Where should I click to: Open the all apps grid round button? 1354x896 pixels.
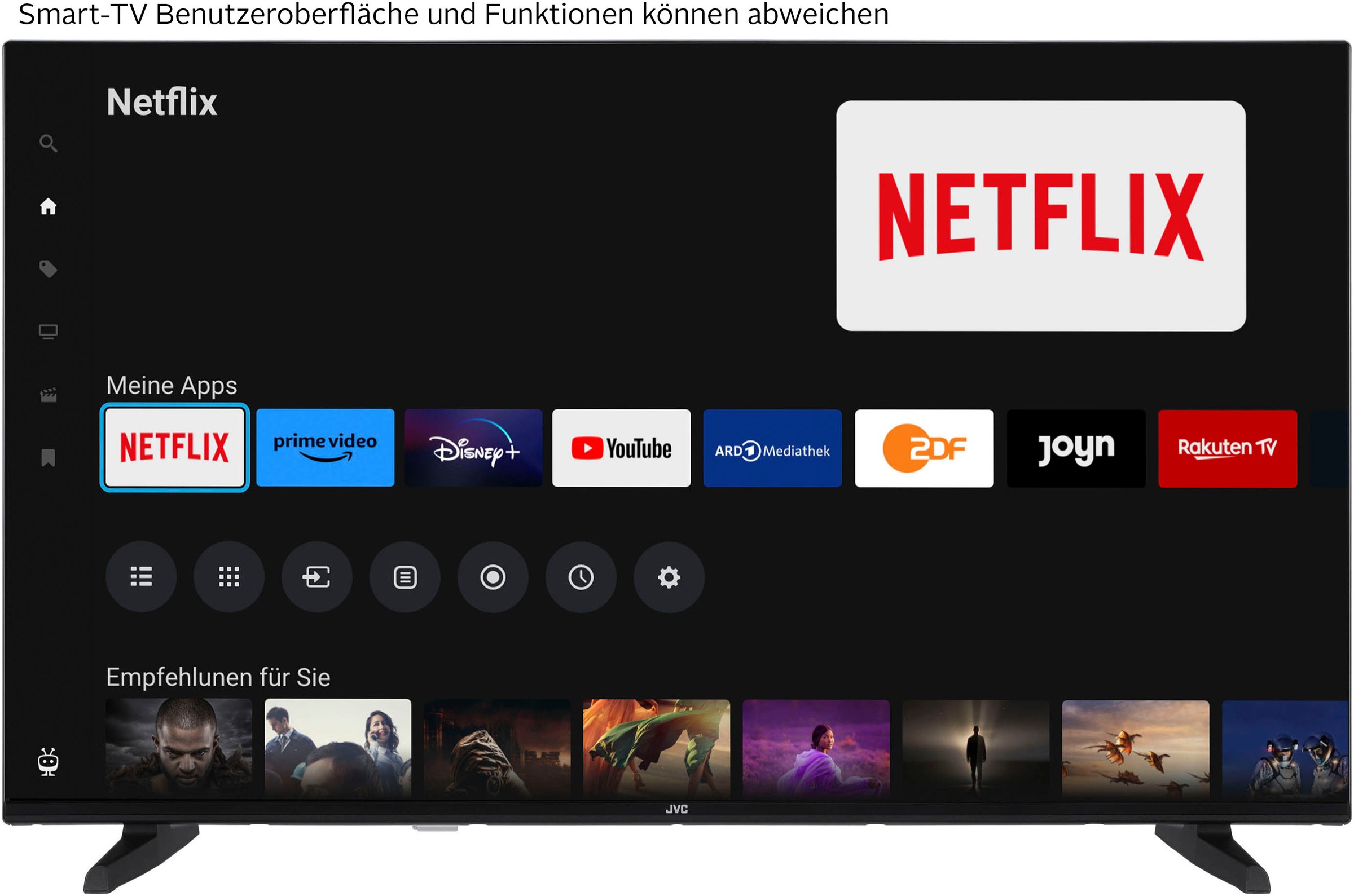[229, 577]
